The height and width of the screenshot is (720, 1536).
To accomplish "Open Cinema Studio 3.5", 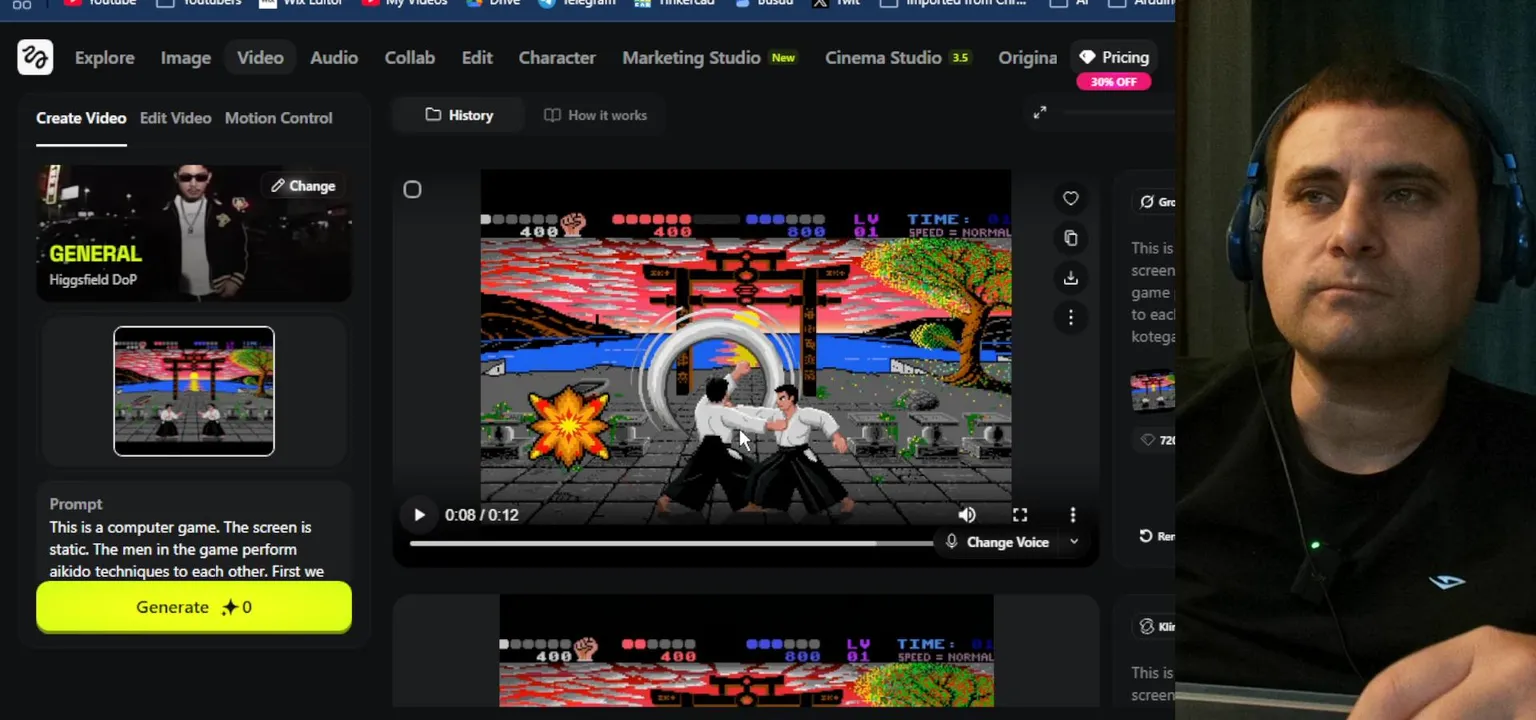I will click(x=897, y=58).
